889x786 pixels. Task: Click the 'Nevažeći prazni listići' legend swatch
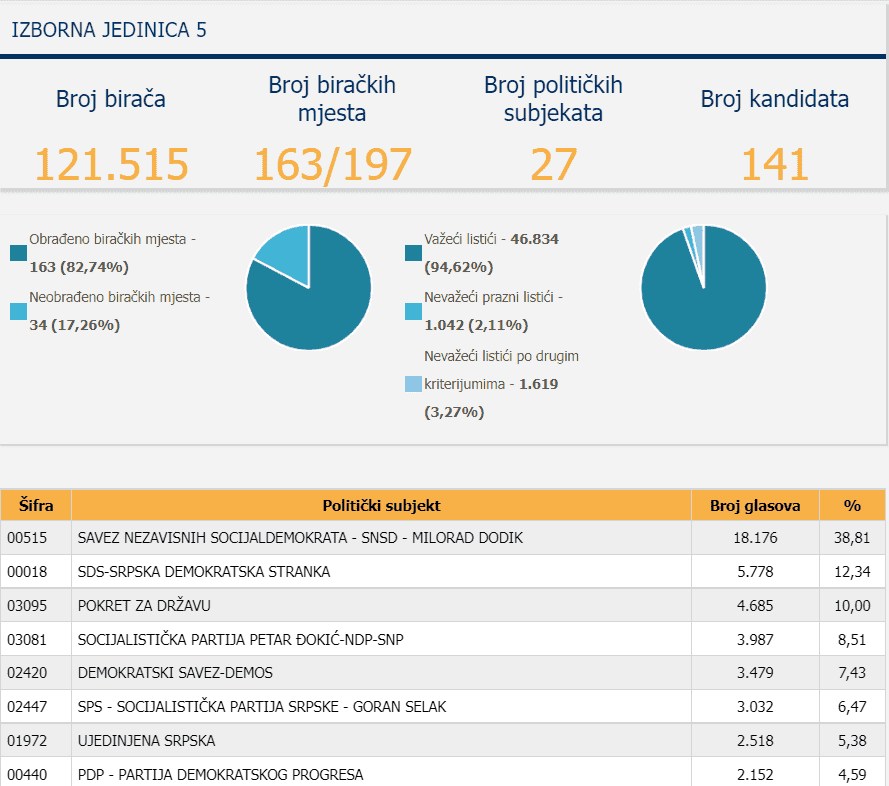point(414,311)
